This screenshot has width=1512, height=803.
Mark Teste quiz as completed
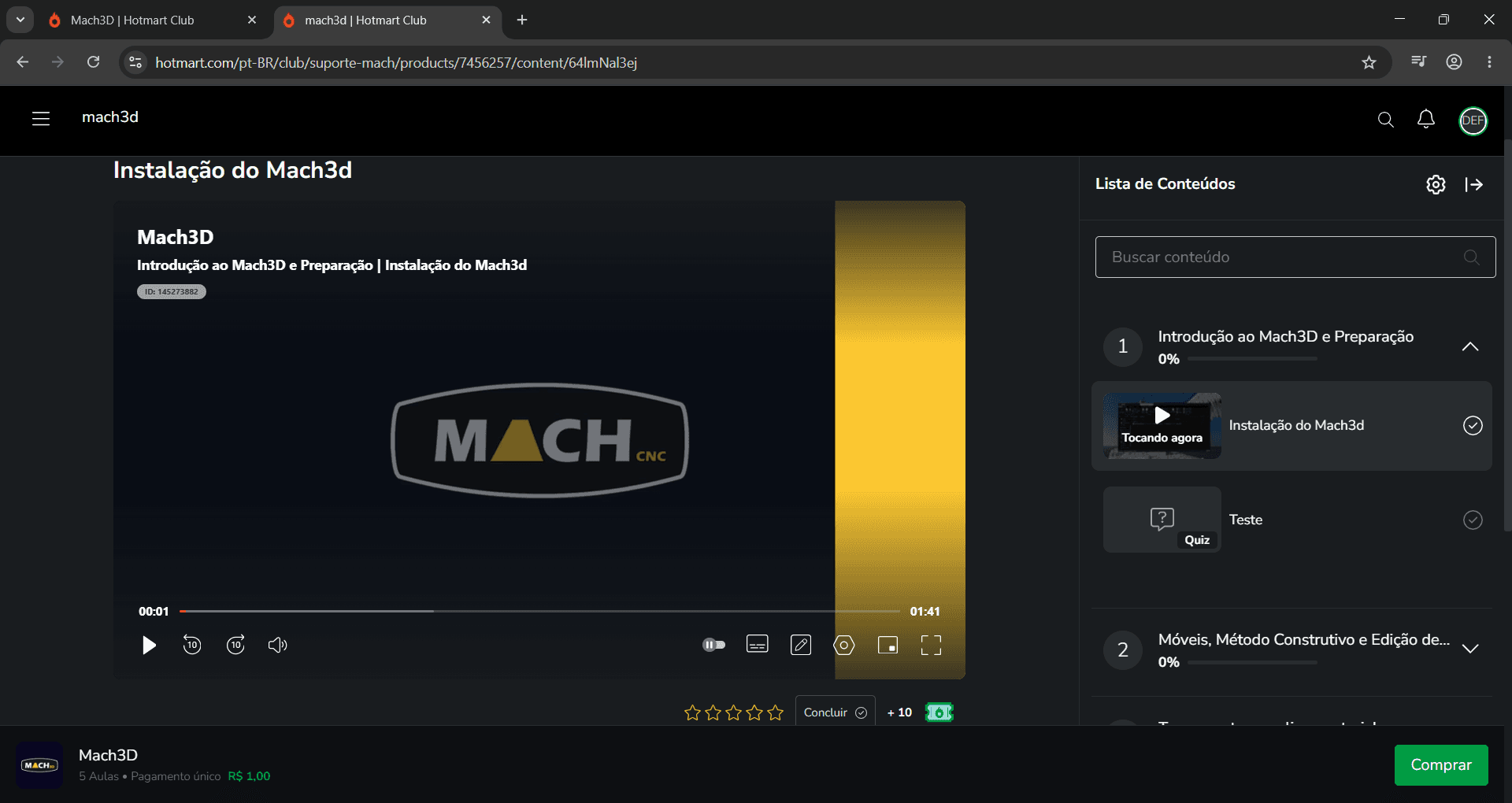(1473, 520)
